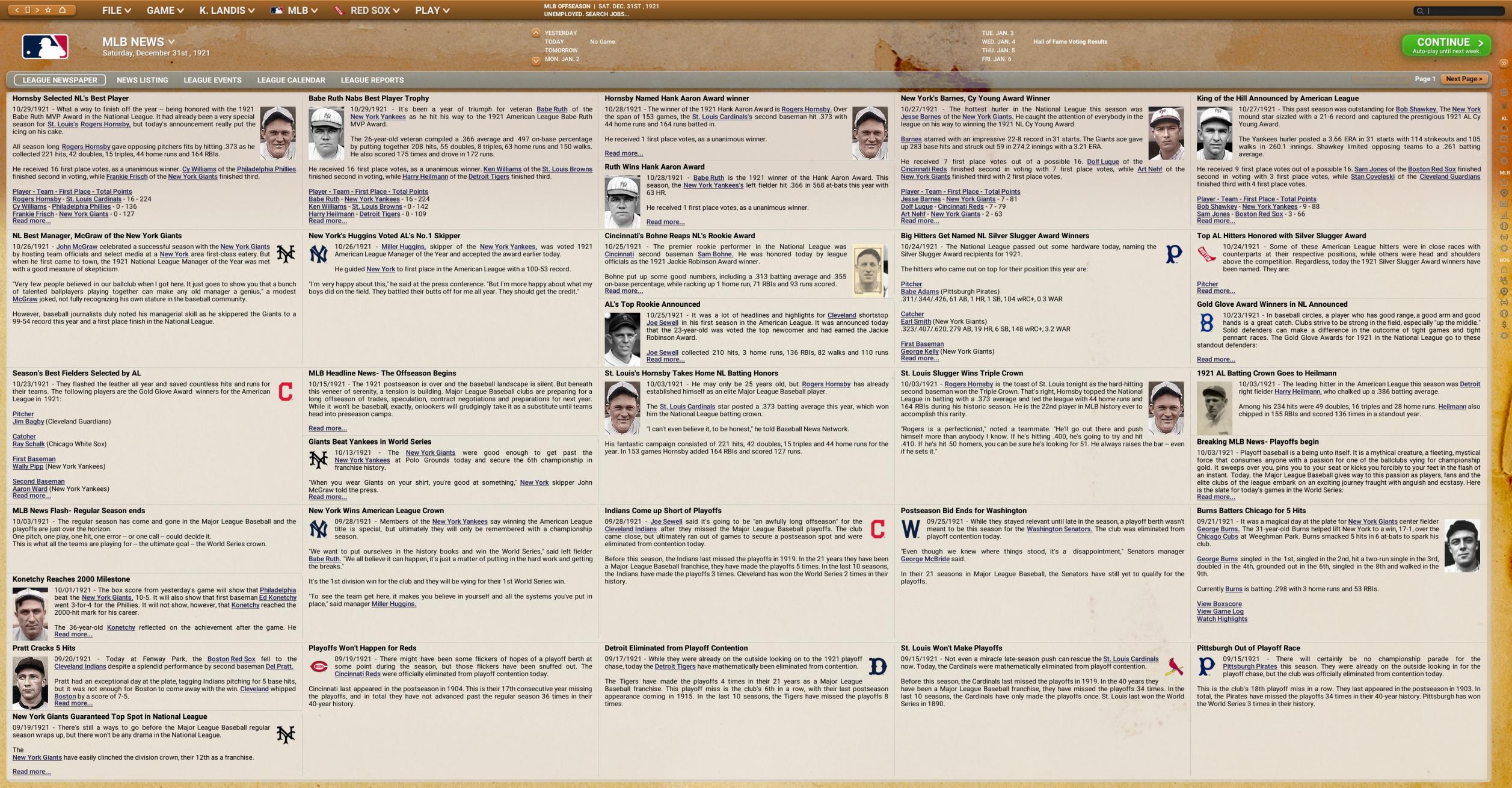Open the dollar sign finances icon

tap(1504, 325)
